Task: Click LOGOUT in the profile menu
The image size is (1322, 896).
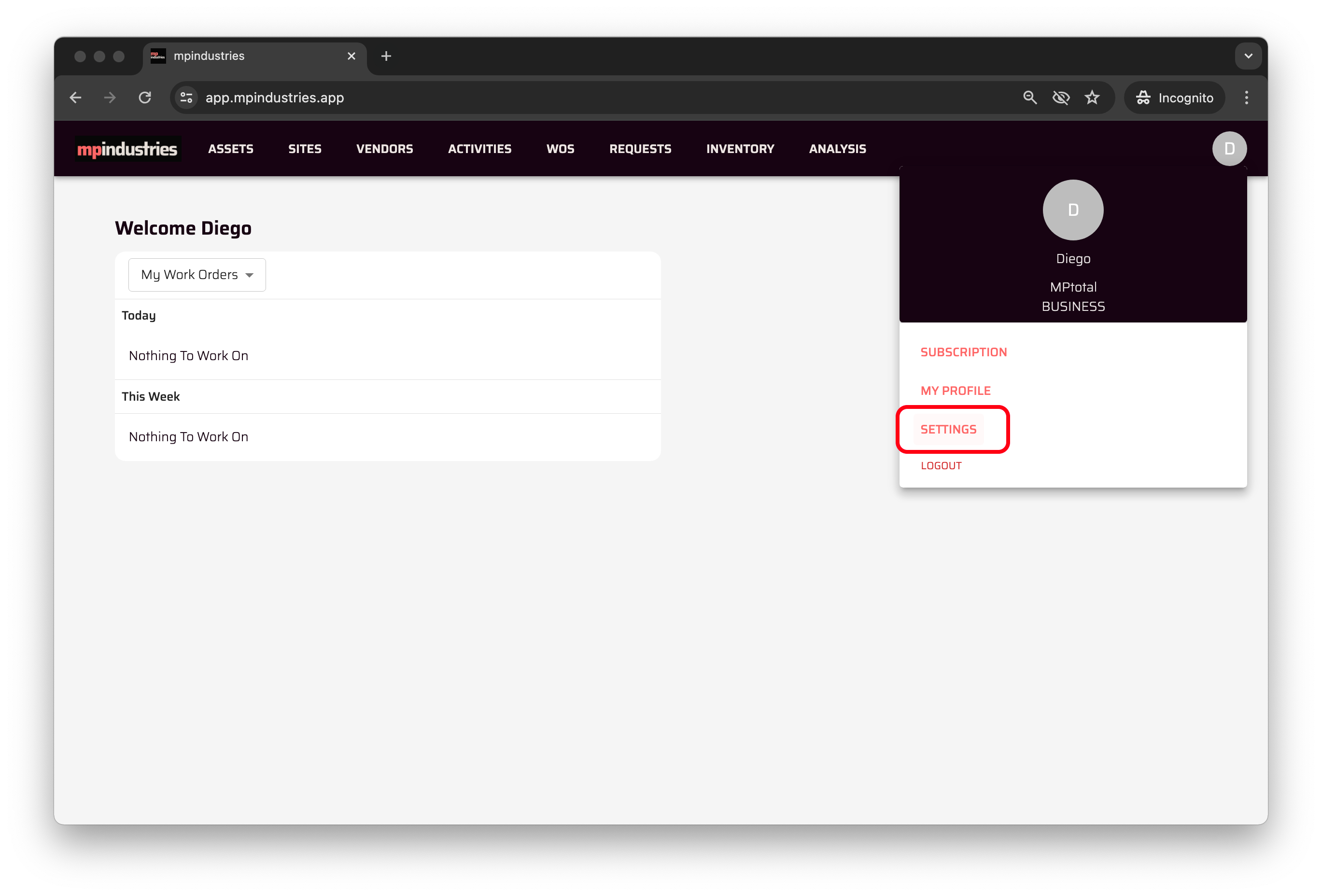Action: tap(941, 466)
